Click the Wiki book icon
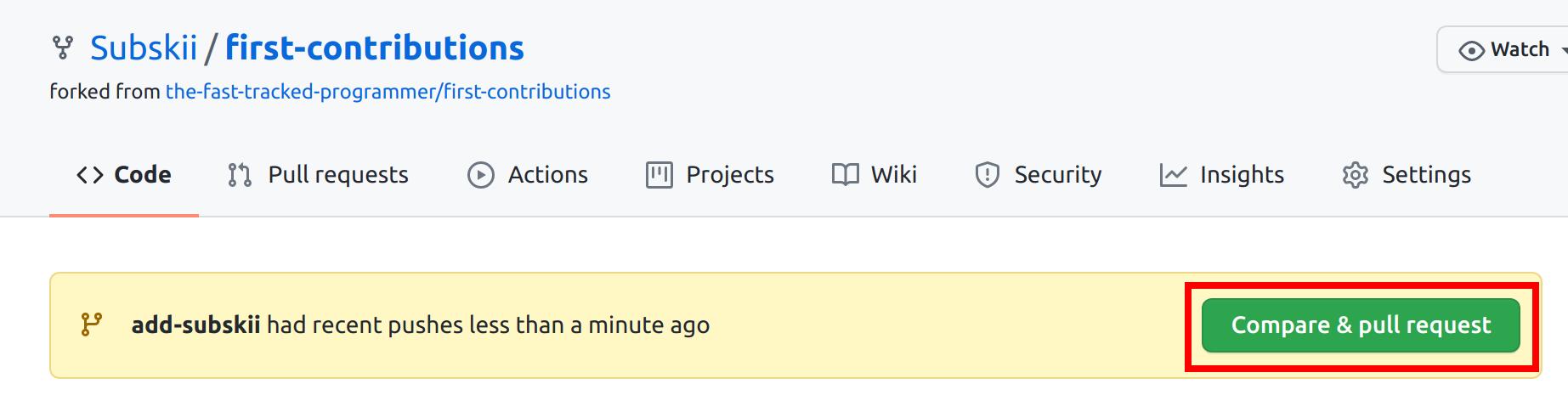1568x395 pixels. [x=845, y=175]
